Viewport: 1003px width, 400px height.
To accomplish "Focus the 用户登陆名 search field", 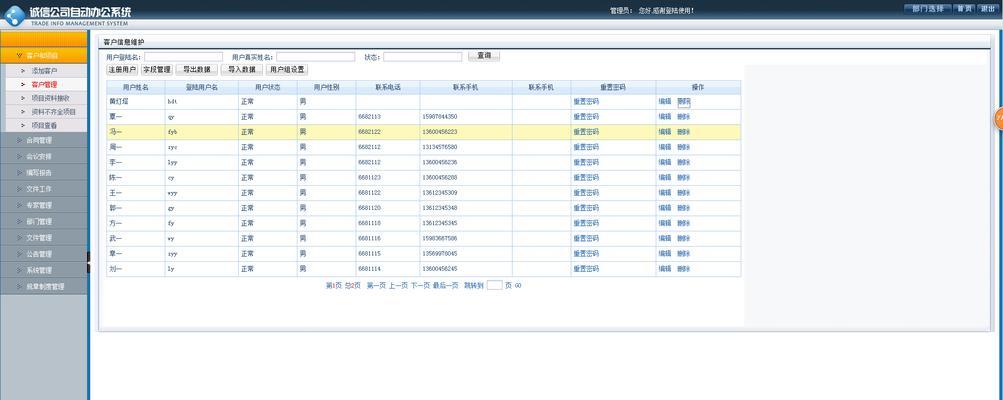I will tap(184, 57).
